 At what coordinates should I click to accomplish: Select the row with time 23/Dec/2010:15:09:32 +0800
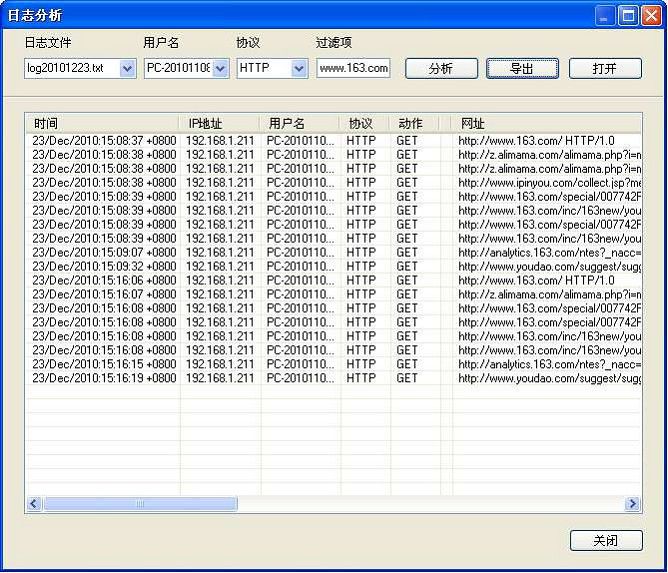coord(334,267)
